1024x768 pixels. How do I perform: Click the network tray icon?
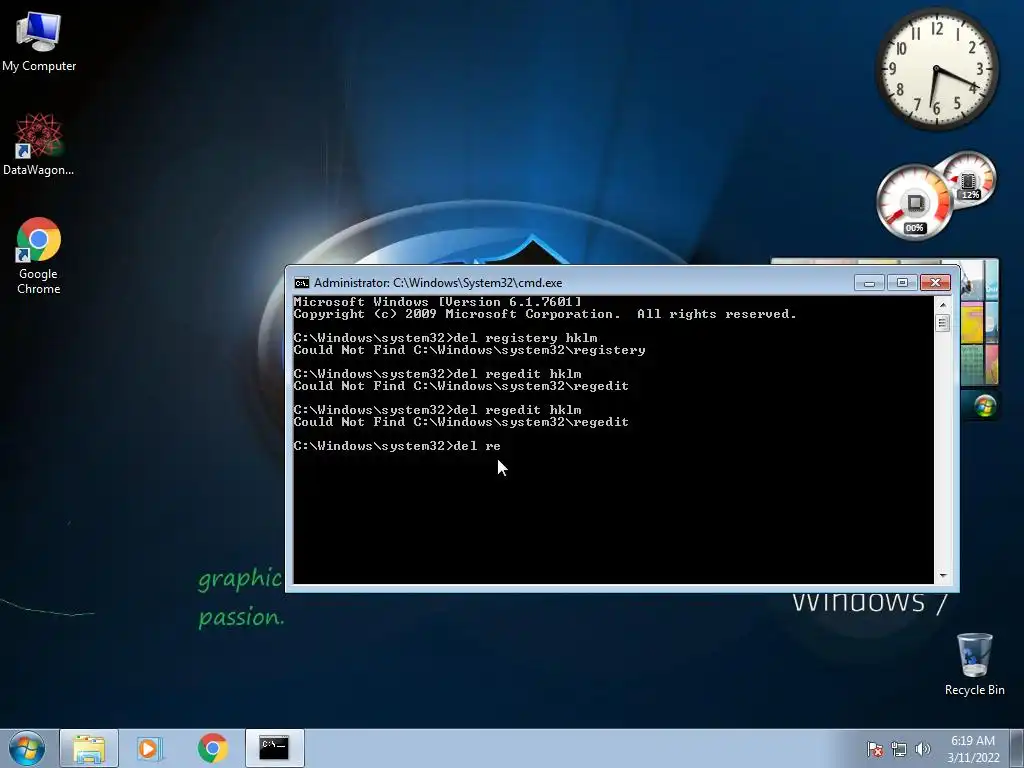click(899, 749)
